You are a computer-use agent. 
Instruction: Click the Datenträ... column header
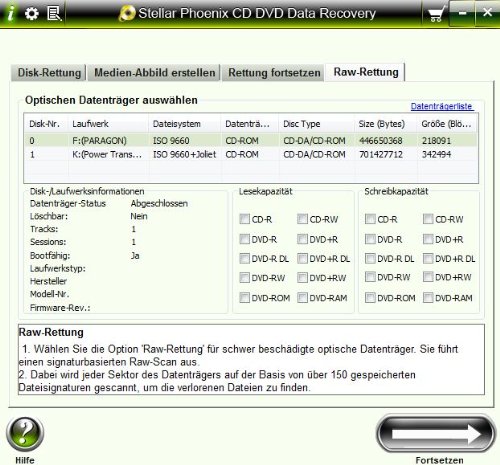coord(250,124)
